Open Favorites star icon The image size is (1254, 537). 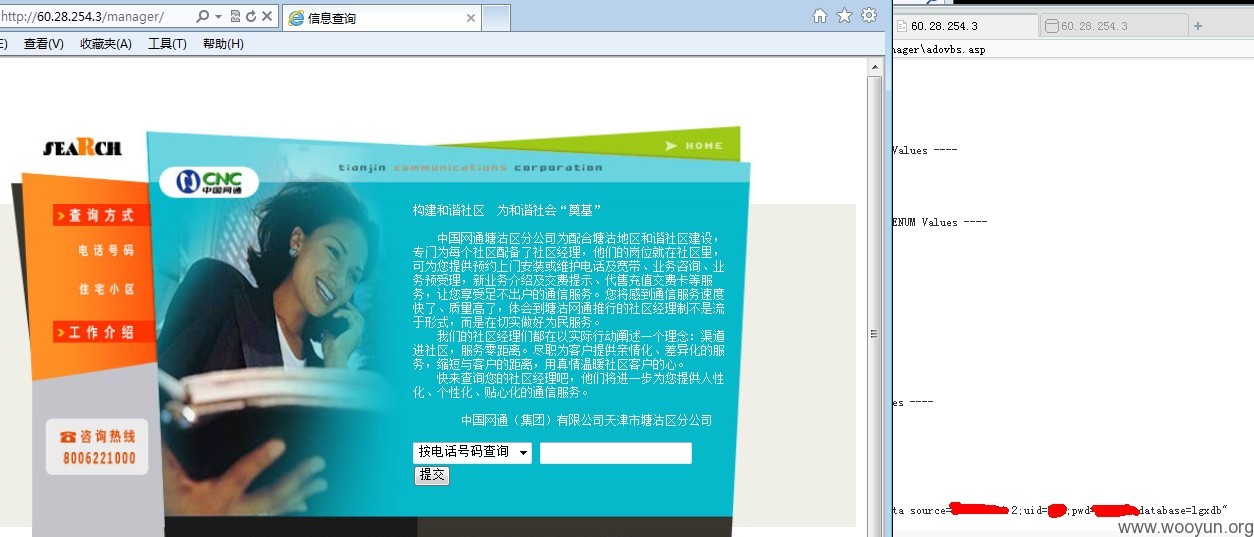coord(845,15)
